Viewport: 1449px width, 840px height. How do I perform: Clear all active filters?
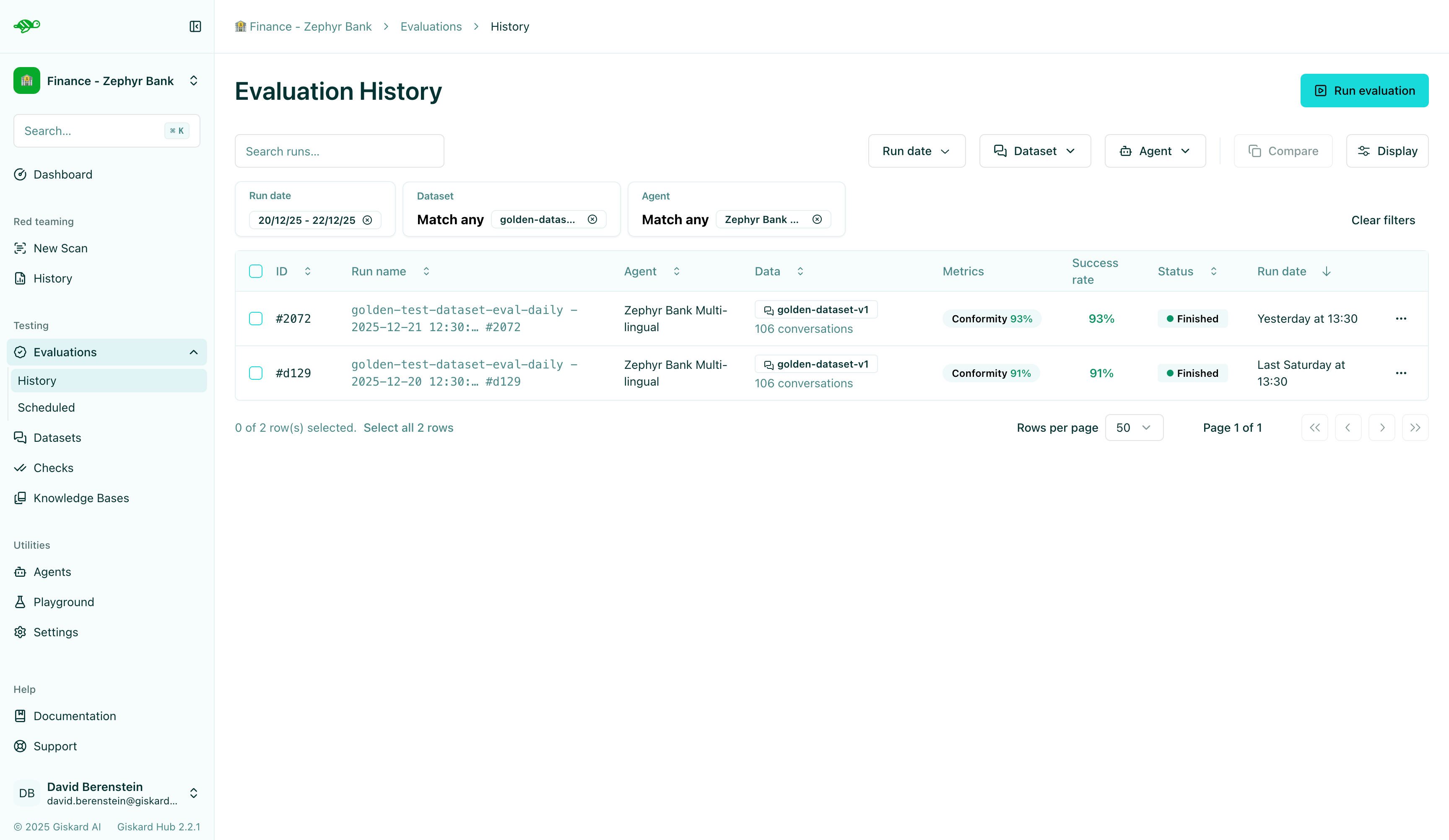pos(1383,220)
